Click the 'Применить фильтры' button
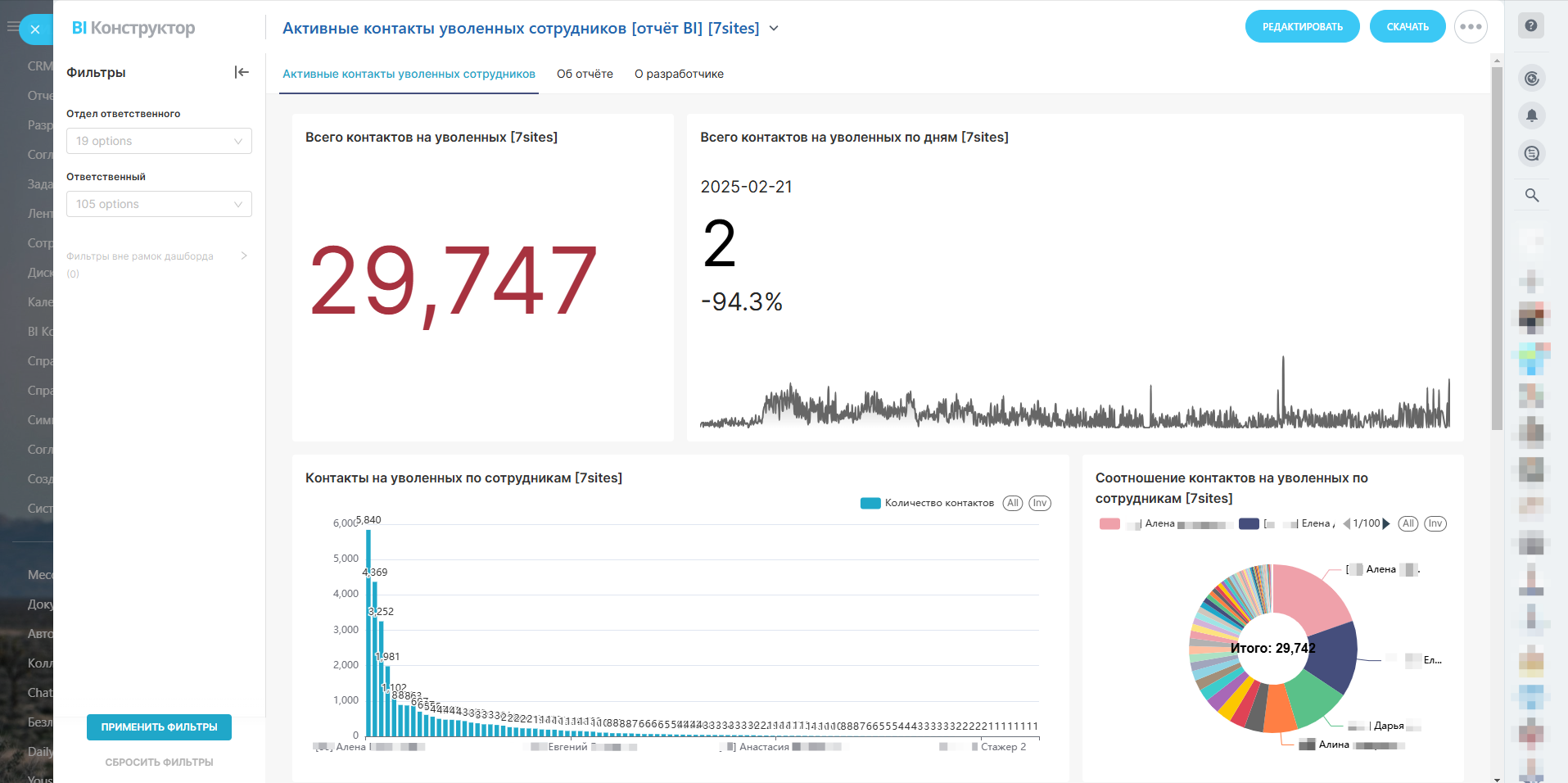Viewport: 1568px width, 783px height. (159, 727)
